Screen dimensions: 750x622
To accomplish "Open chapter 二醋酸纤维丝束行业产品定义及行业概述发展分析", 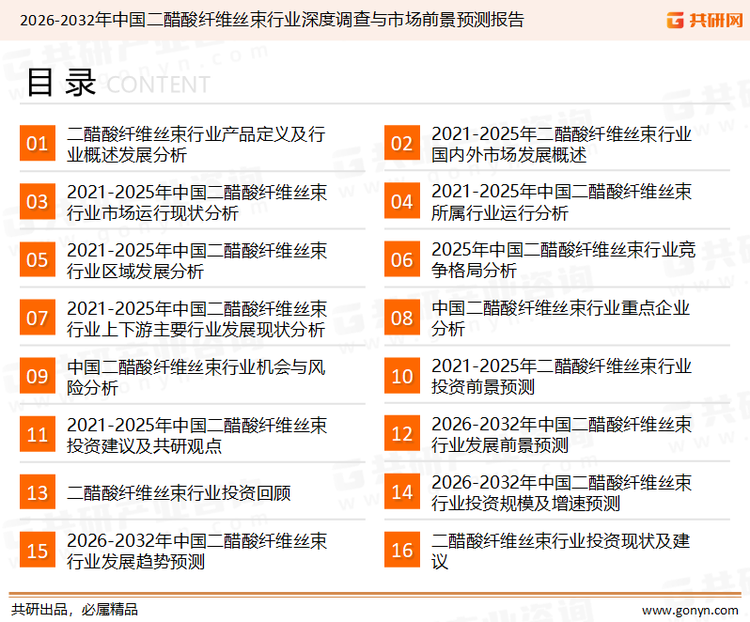I will 196,144.
